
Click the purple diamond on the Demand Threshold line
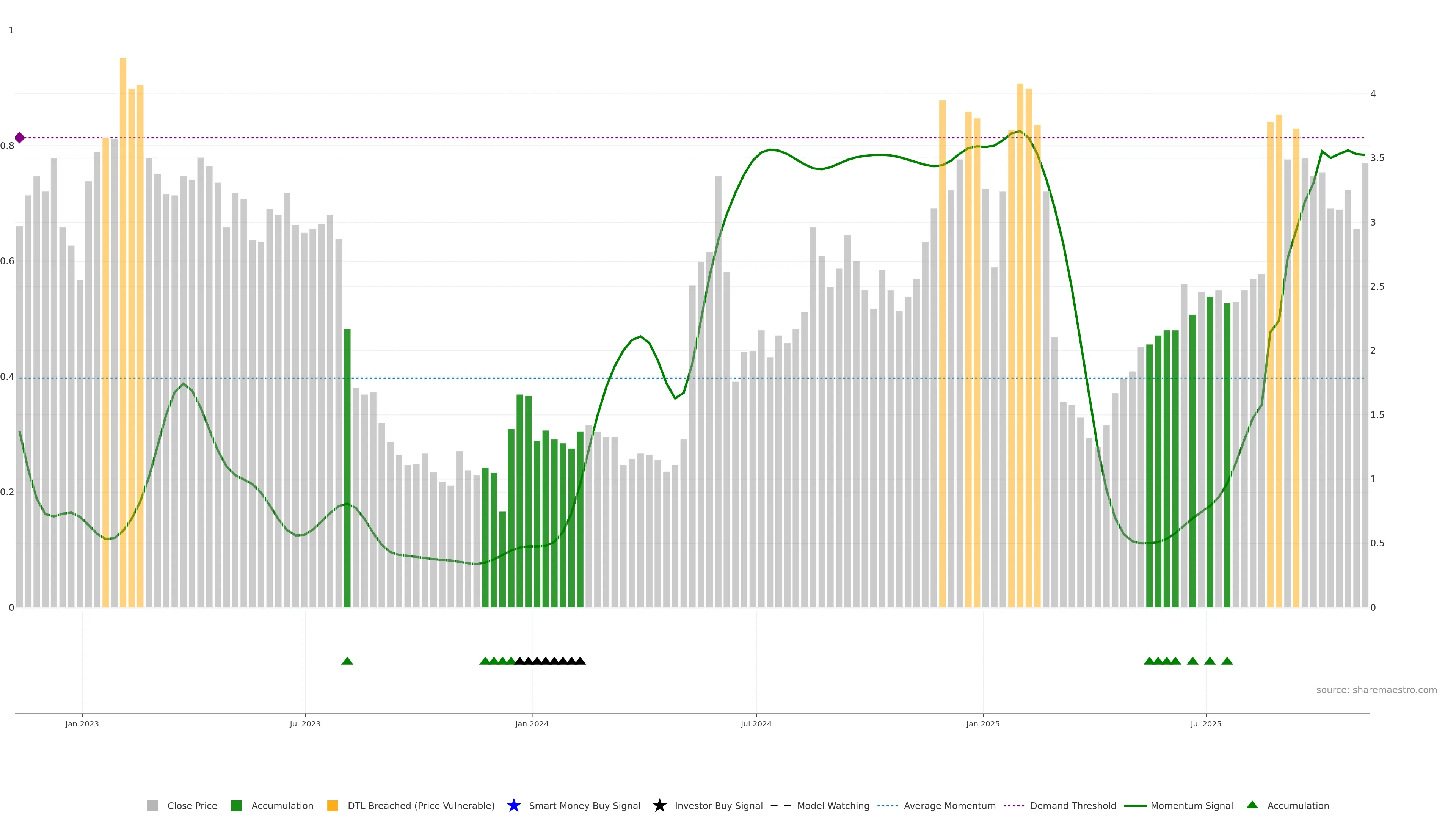pos(20,137)
